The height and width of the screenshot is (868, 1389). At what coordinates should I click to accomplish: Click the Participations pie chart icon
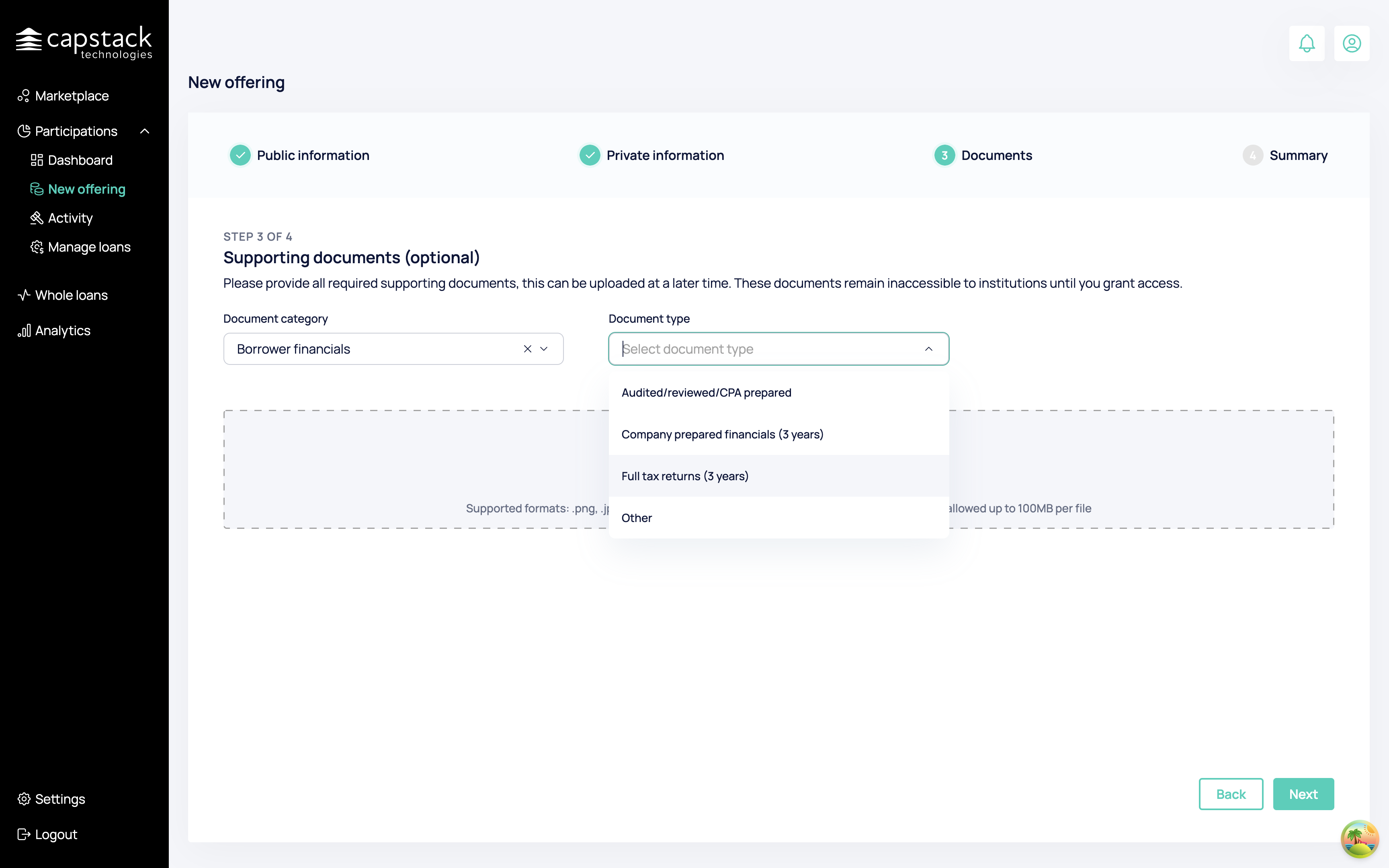click(24, 131)
